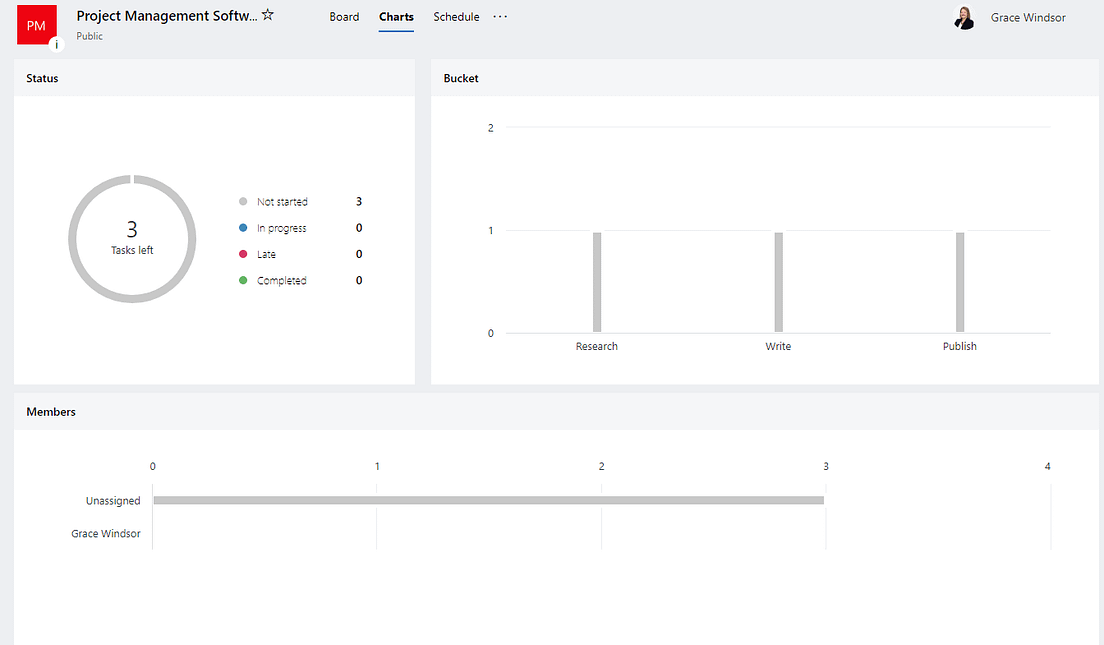The image size is (1104, 645).
Task: Click the green Completed legend dot
Action: [x=243, y=280]
